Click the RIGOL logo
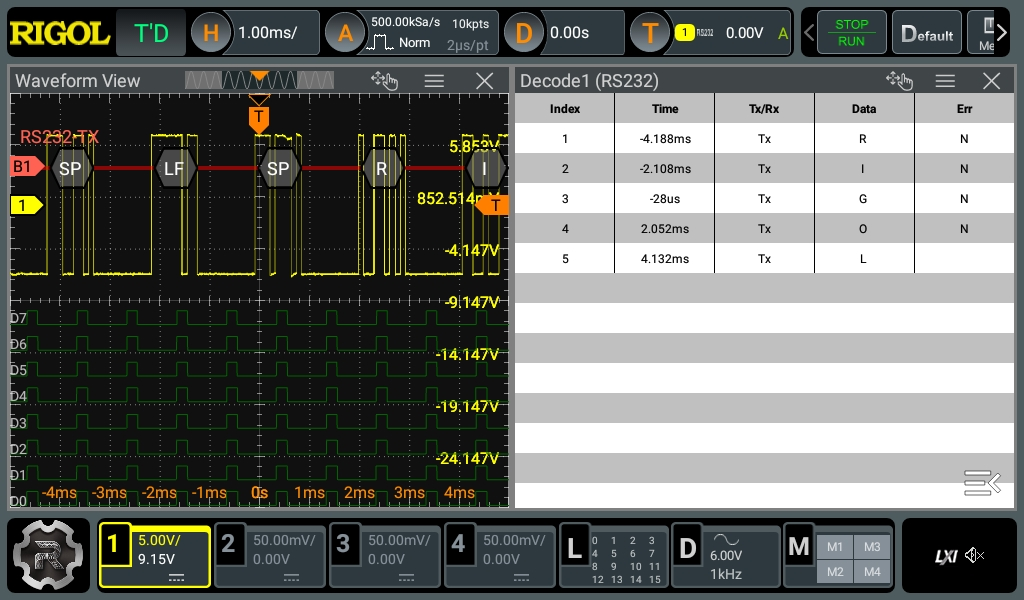The height and width of the screenshot is (600, 1024). click(59, 33)
